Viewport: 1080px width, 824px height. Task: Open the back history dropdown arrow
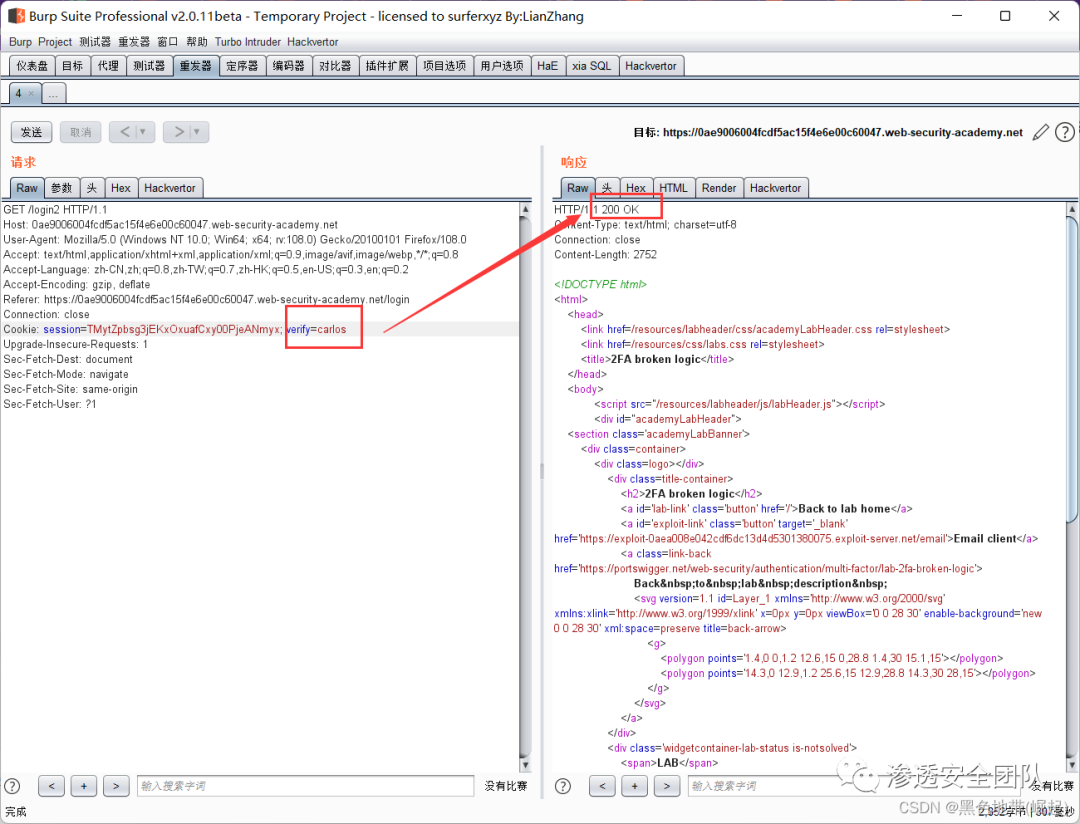[x=143, y=132]
